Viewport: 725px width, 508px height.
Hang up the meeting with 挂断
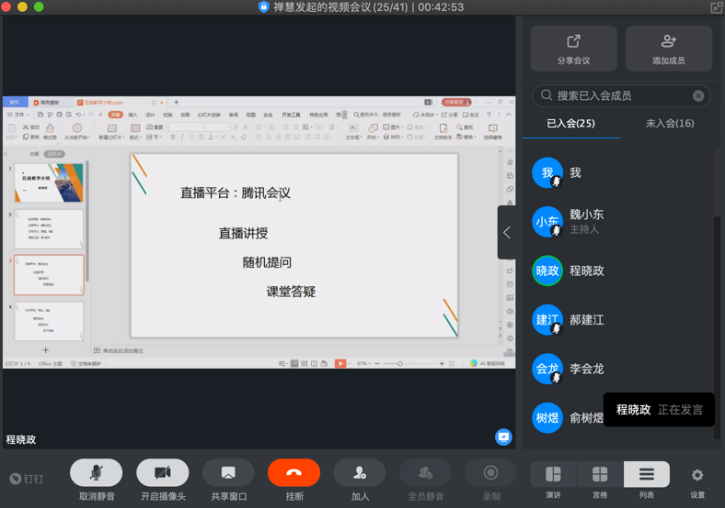[x=294, y=473]
